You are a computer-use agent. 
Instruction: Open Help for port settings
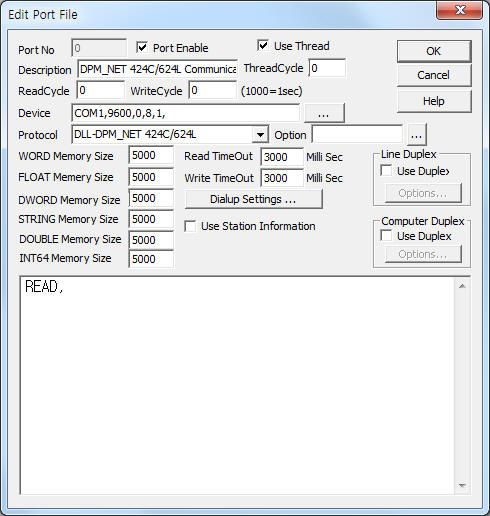click(434, 101)
